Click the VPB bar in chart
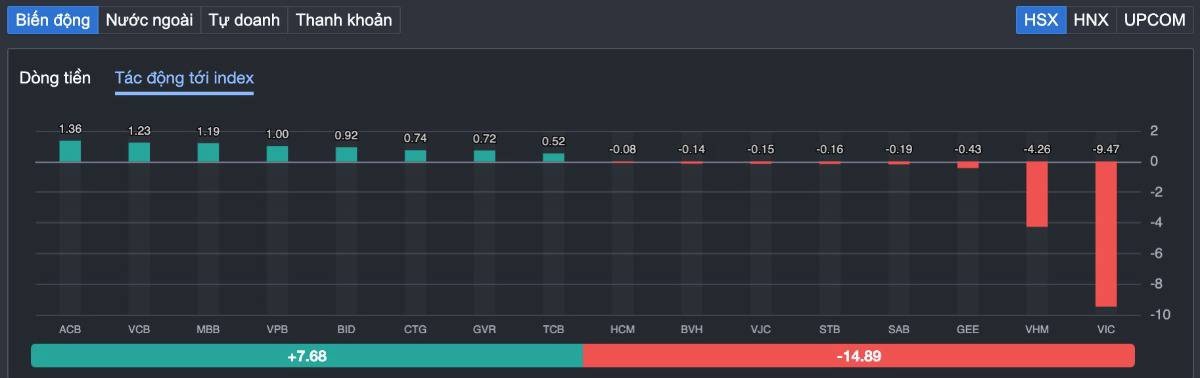 click(x=277, y=154)
